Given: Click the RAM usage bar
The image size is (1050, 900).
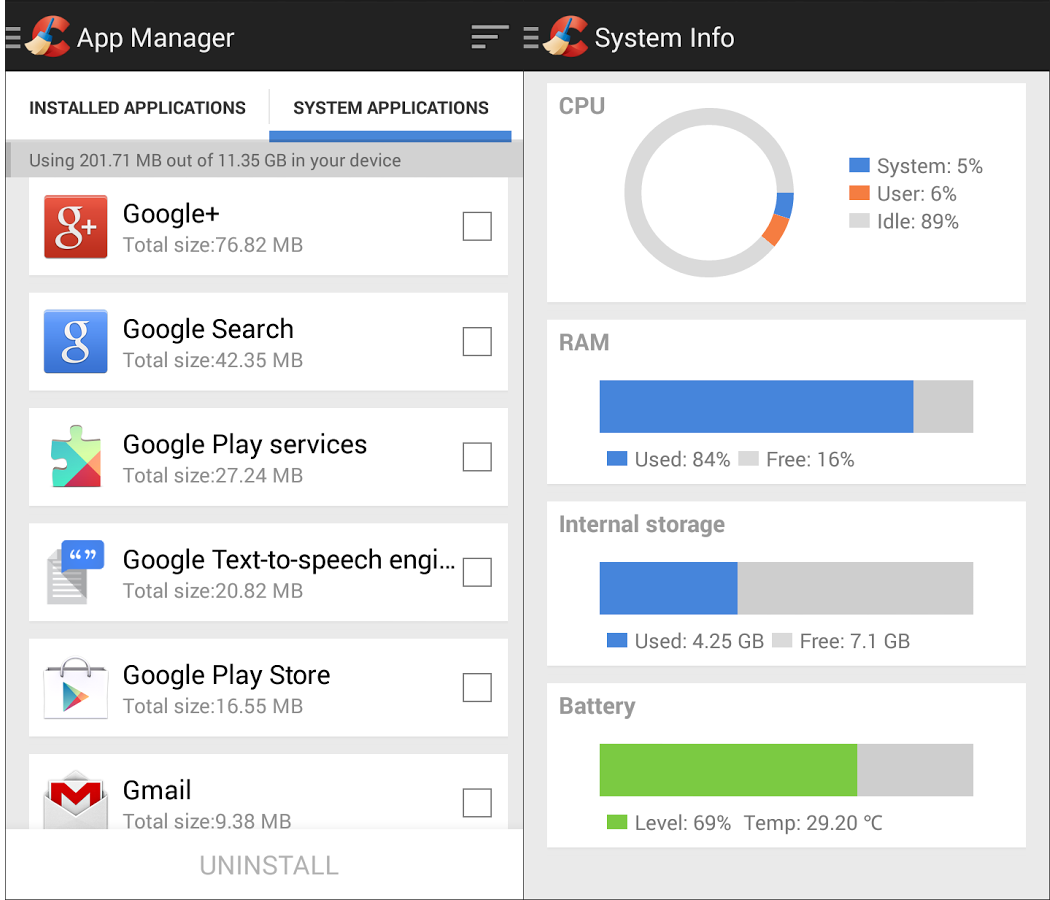Looking at the screenshot, I should [786, 406].
